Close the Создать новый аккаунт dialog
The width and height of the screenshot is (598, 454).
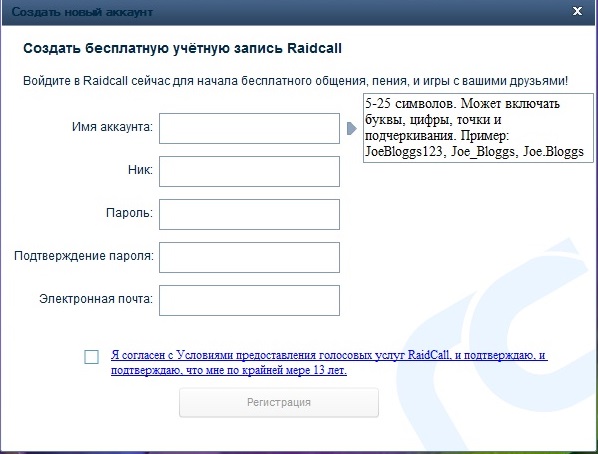pos(577,11)
